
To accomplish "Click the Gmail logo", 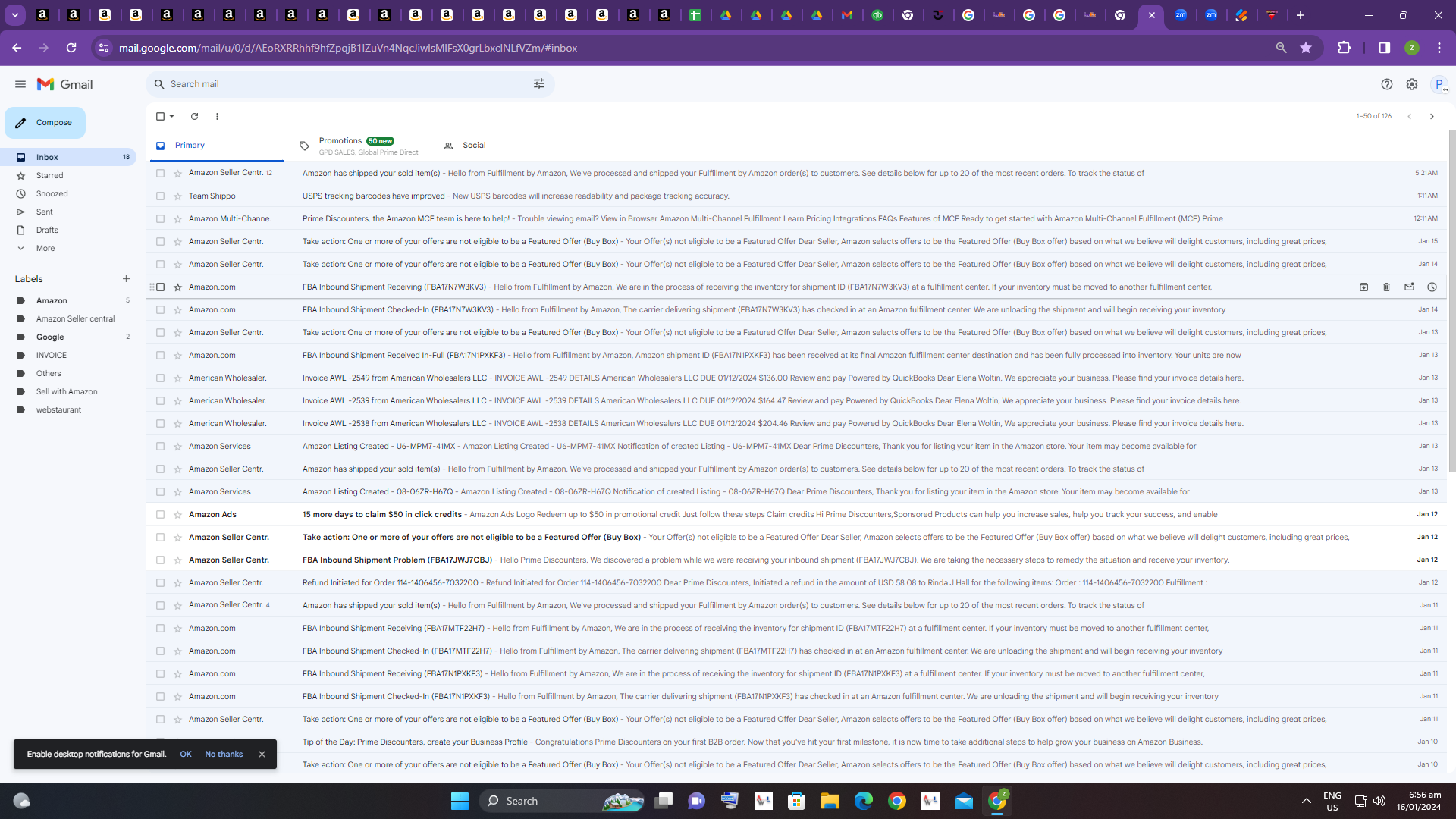I will point(65,84).
